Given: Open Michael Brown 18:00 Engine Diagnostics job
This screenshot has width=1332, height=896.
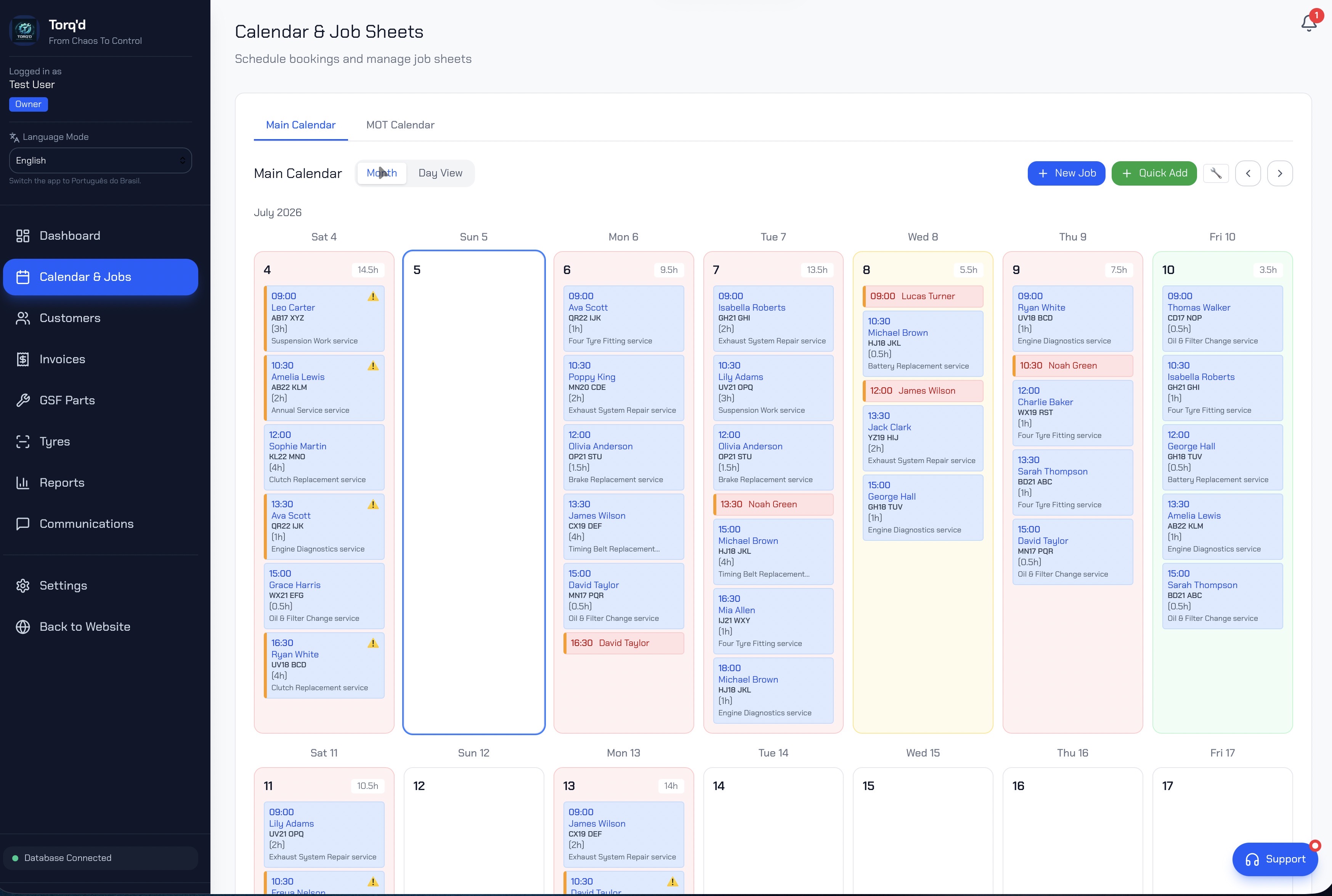Looking at the screenshot, I should [773, 691].
